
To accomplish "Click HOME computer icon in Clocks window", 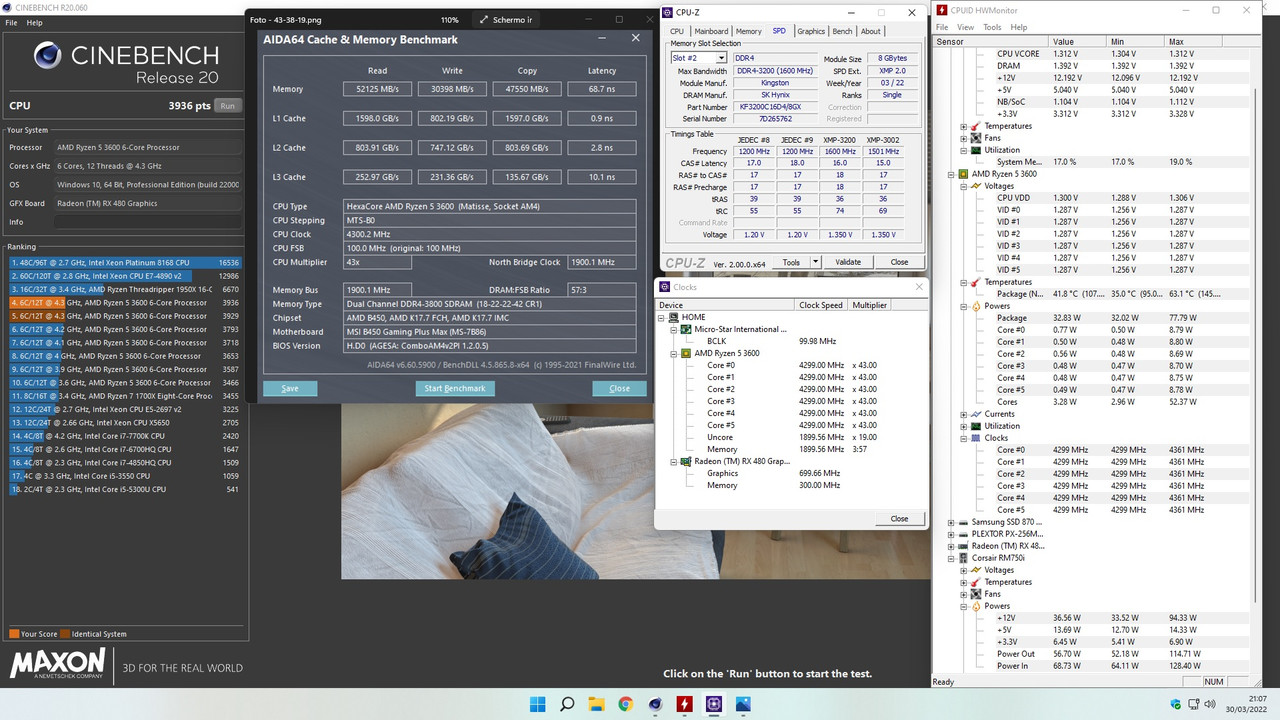I will [x=674, y=317].
